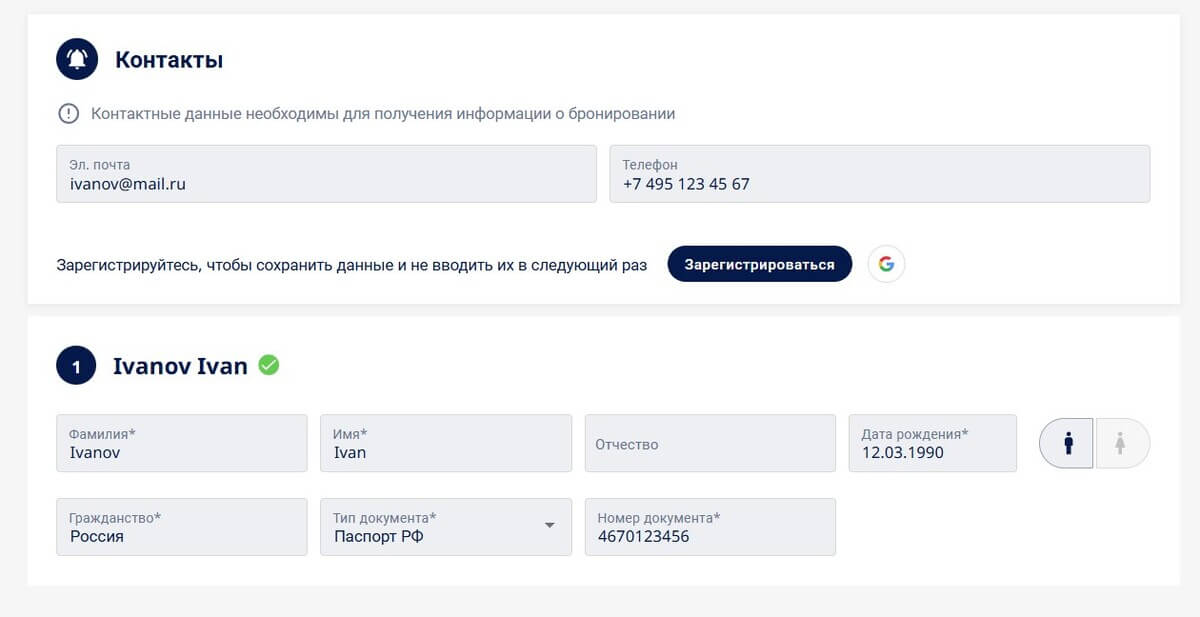The image size is (1200, 617).
Task: Click the Контакты section heading
Action: [x=169, y=60]
